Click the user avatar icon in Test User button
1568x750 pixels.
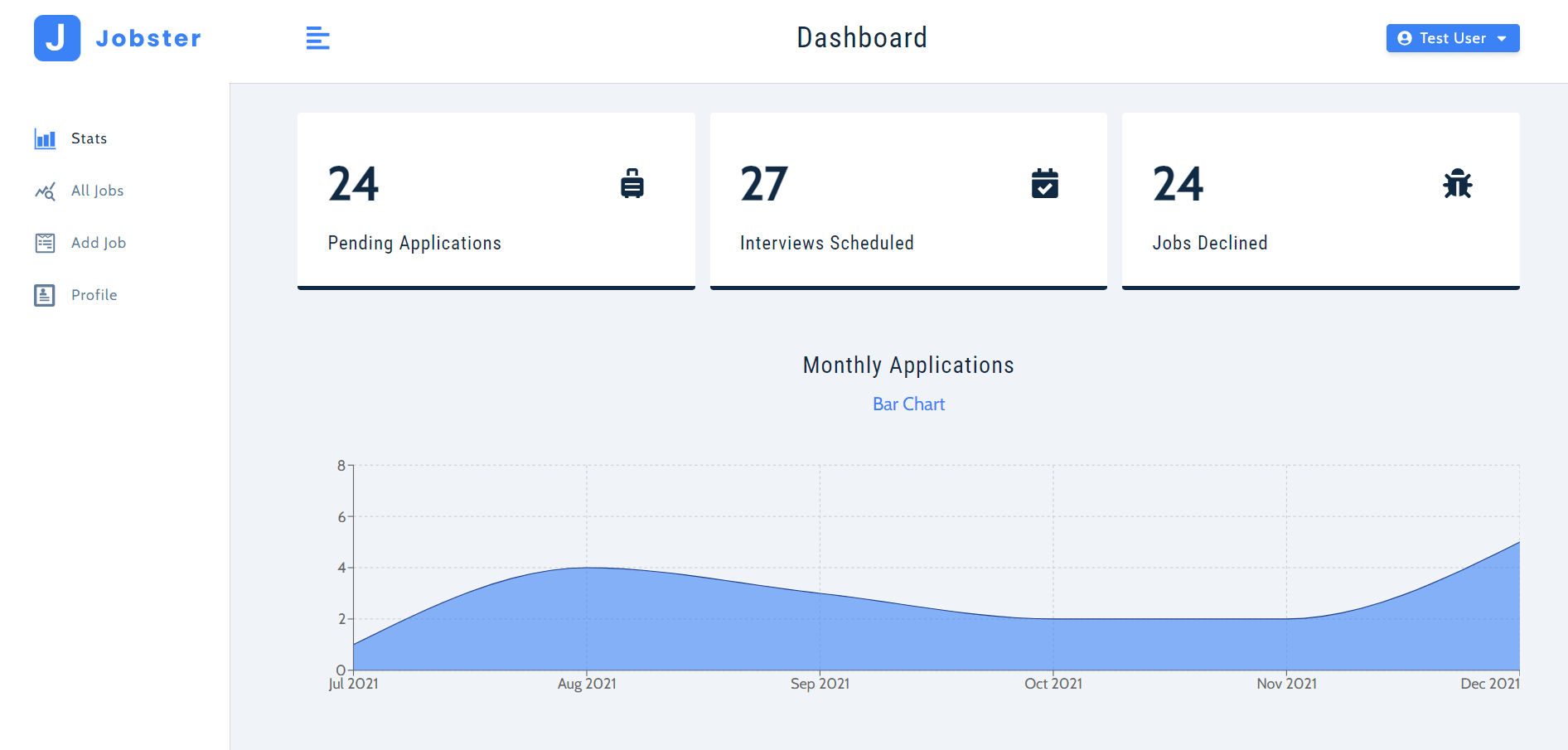[1404, 38]
